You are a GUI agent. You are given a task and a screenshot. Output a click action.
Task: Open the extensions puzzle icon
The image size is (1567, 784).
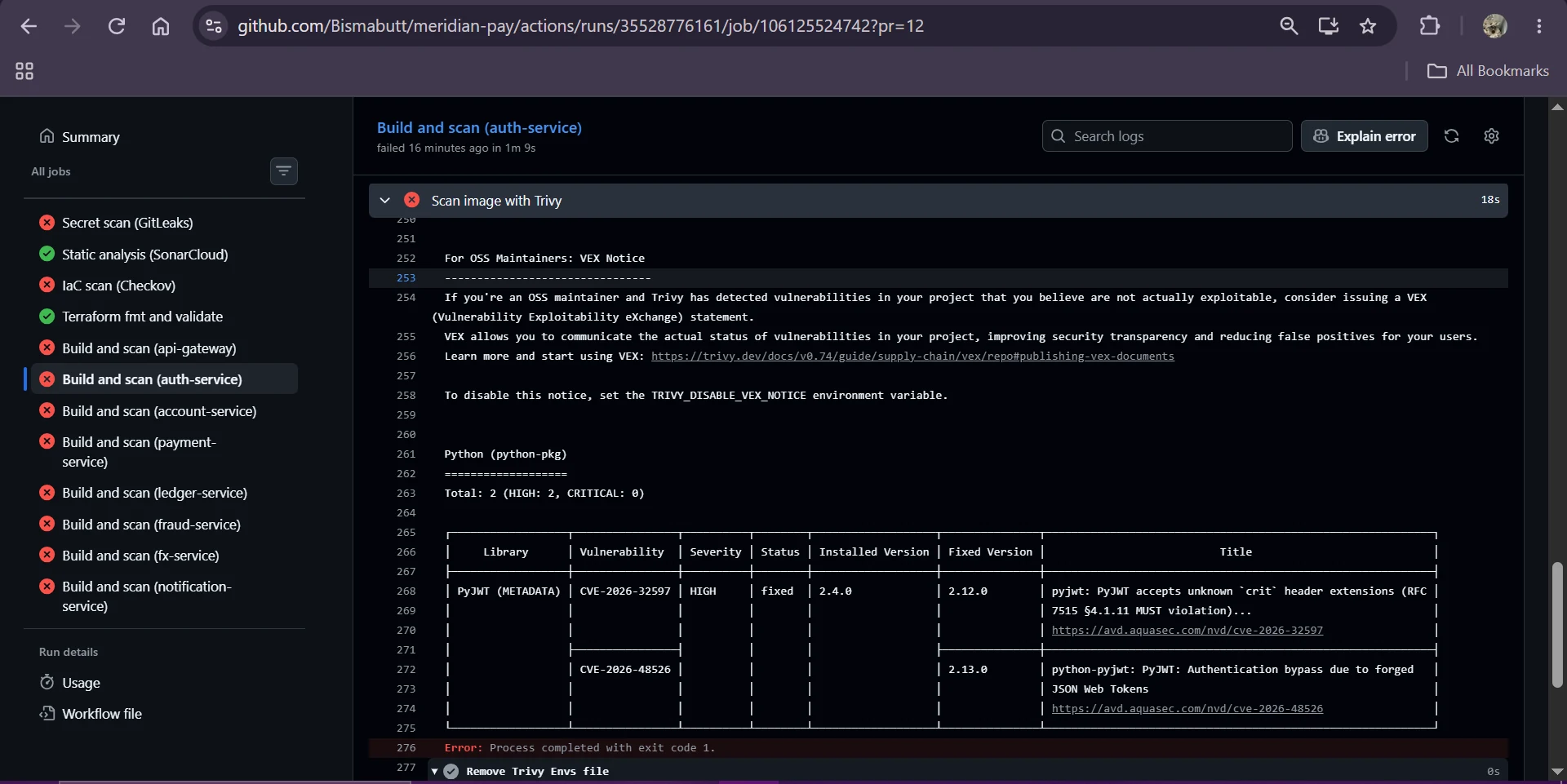pos(1430,26)
